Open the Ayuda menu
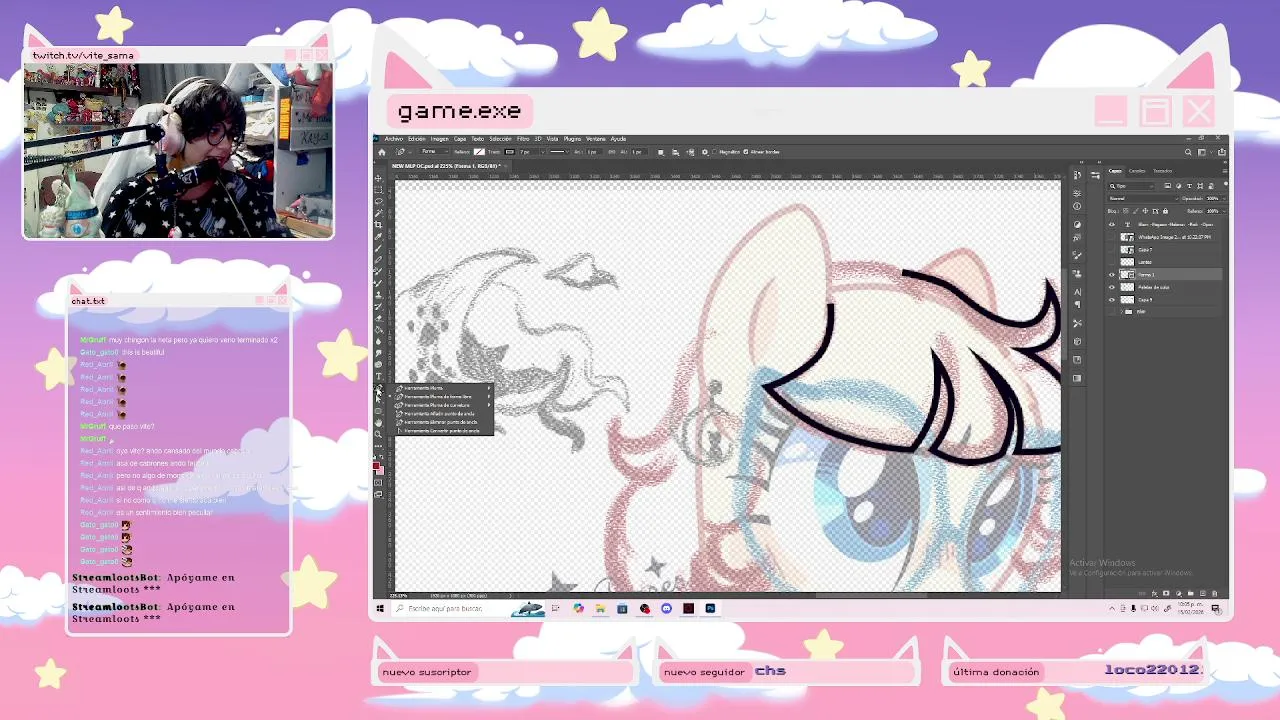1280x720 pixels. pos(618,139)
